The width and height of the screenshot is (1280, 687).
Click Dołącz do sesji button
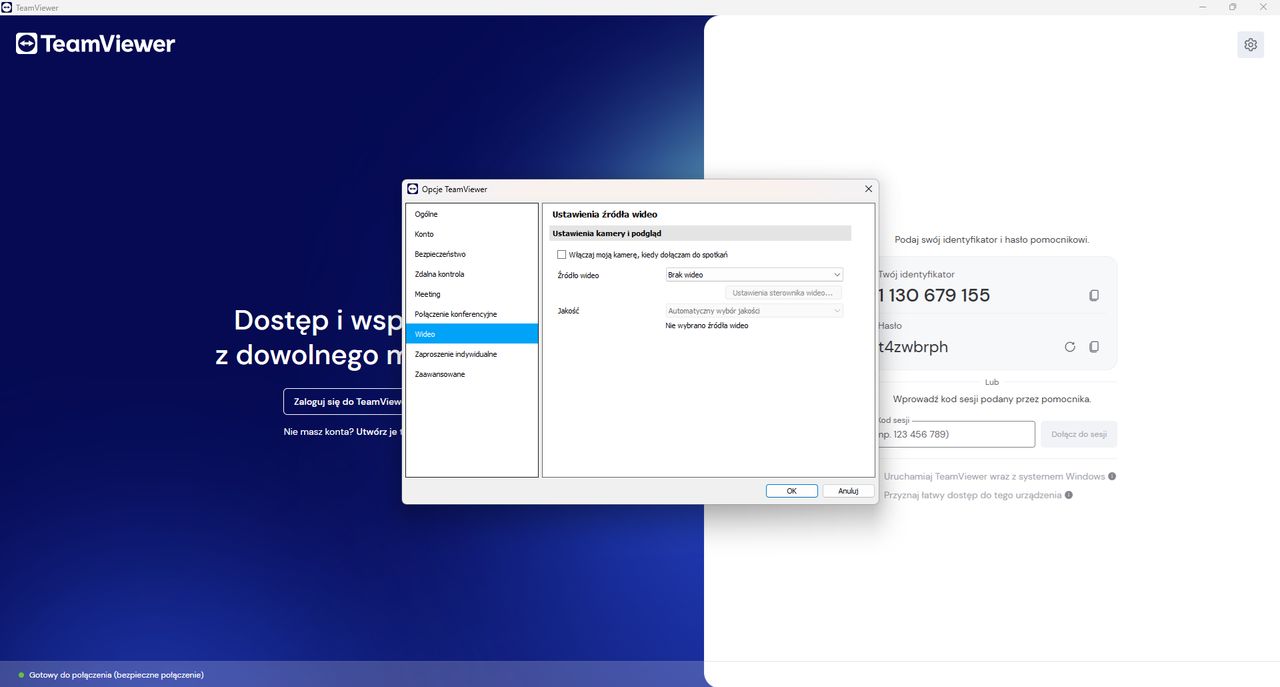(1079, 434)
